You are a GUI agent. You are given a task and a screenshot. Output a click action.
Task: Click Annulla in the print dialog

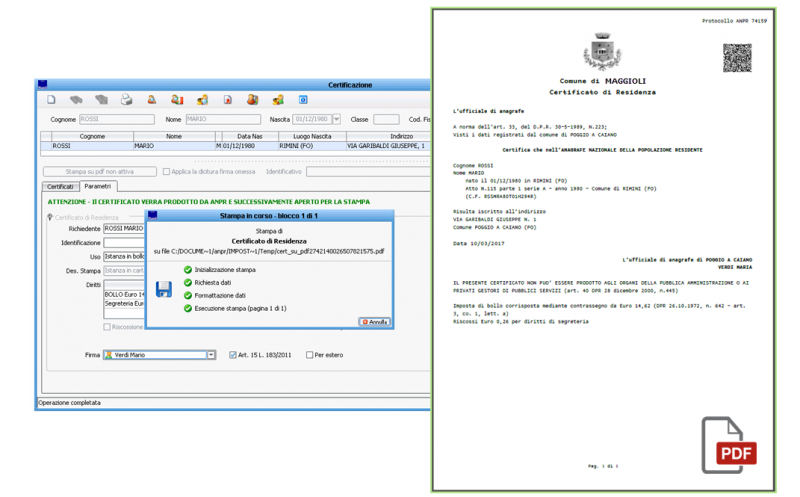click(375, 322)
